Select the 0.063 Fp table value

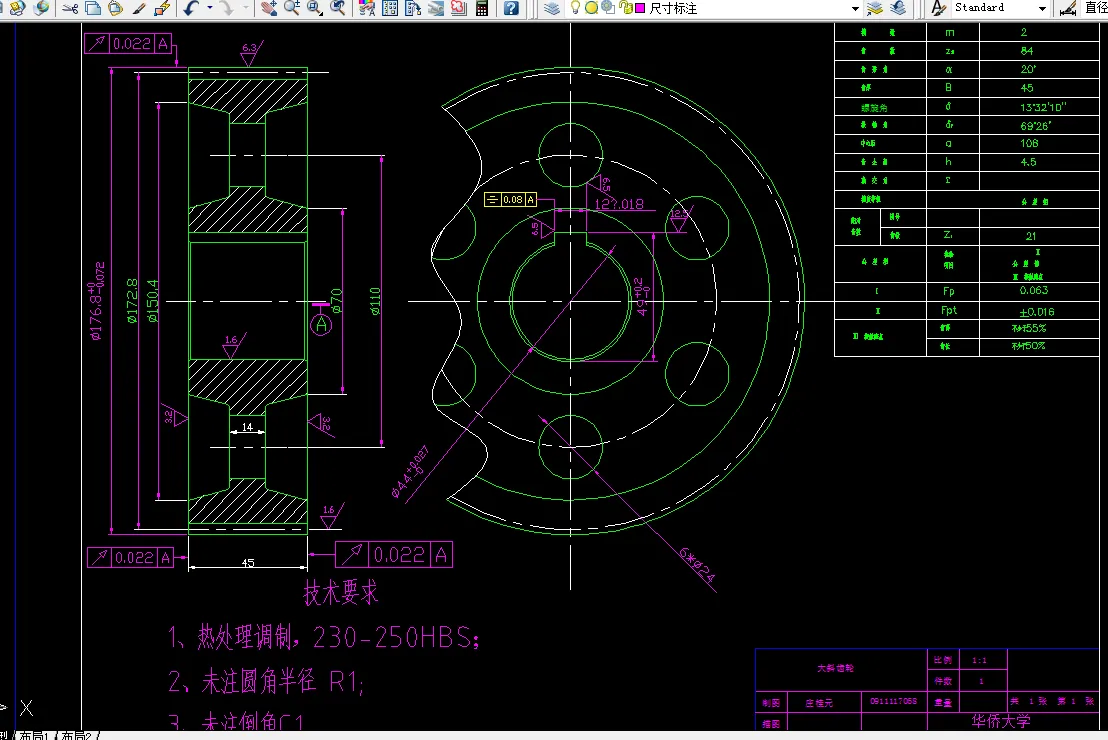[1034, 290]
